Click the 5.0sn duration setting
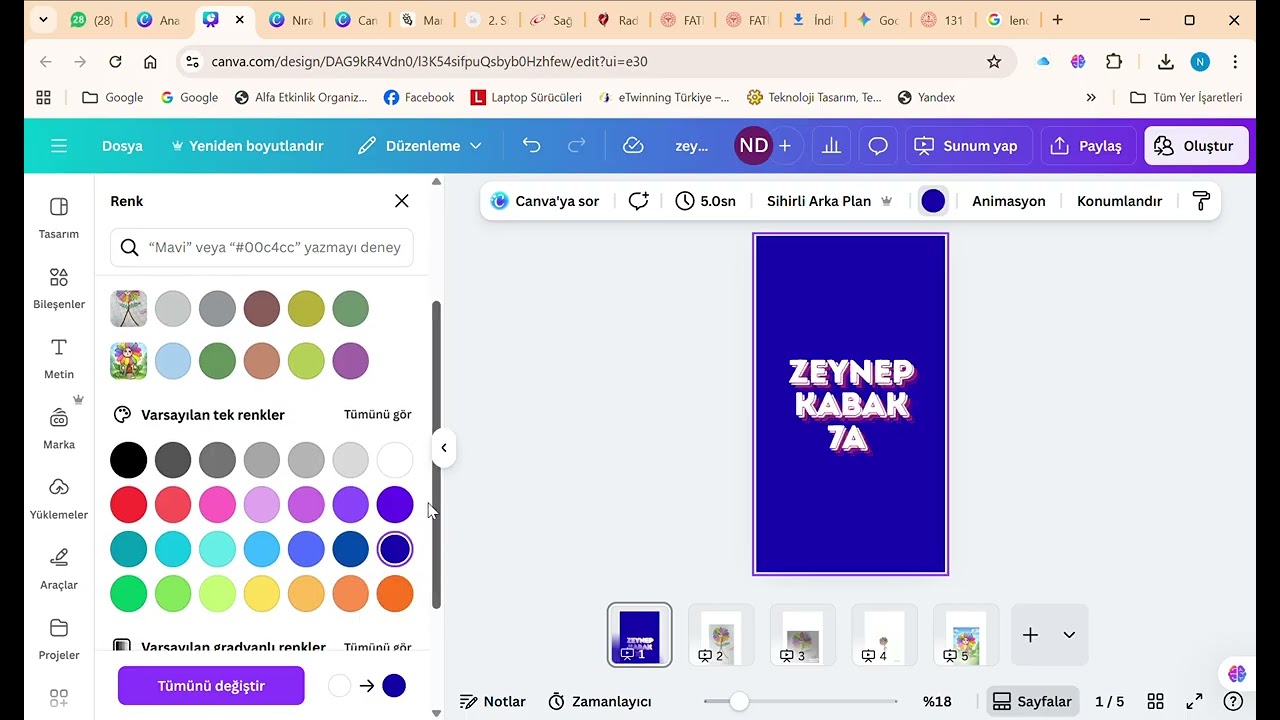The image size is (1280, 720). (706, 201)
